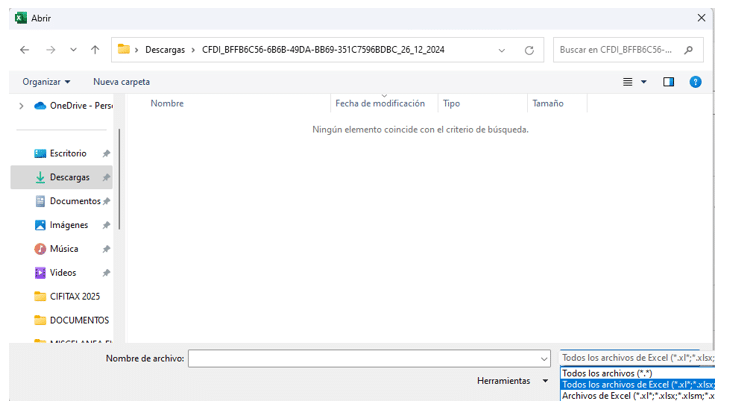Open recent locations dropdown arrow
Viewport: 742px width, 412px height.
tap(73, 49)
